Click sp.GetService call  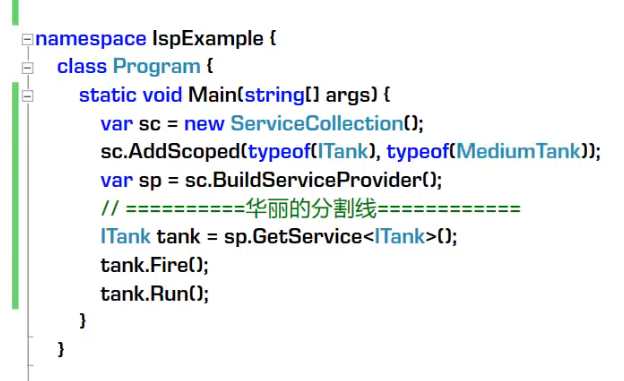coord(293,236)
